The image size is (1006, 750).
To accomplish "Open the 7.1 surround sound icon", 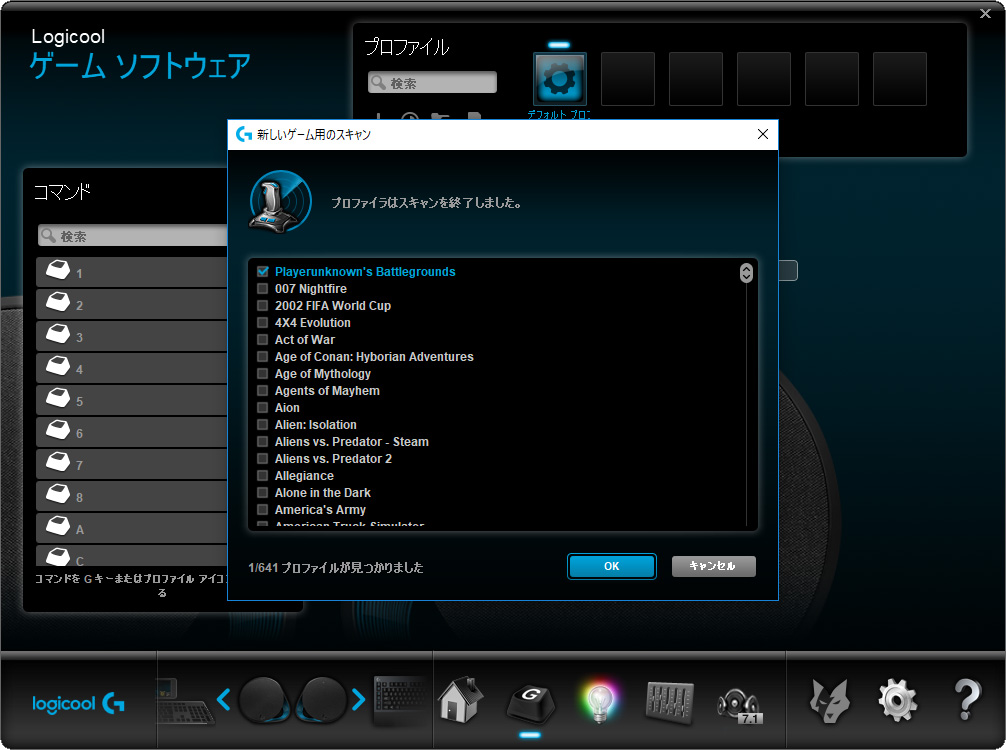I will (x=738, y=704).
